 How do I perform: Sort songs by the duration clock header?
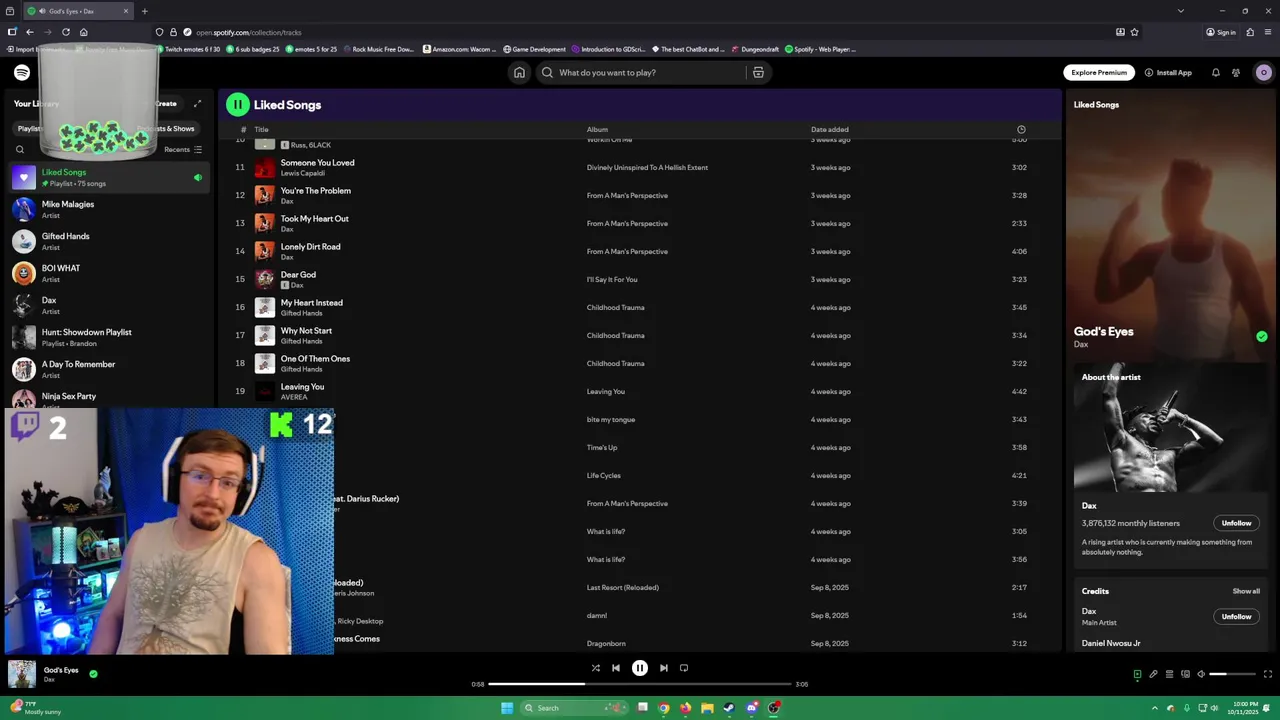coord(1021,129)
